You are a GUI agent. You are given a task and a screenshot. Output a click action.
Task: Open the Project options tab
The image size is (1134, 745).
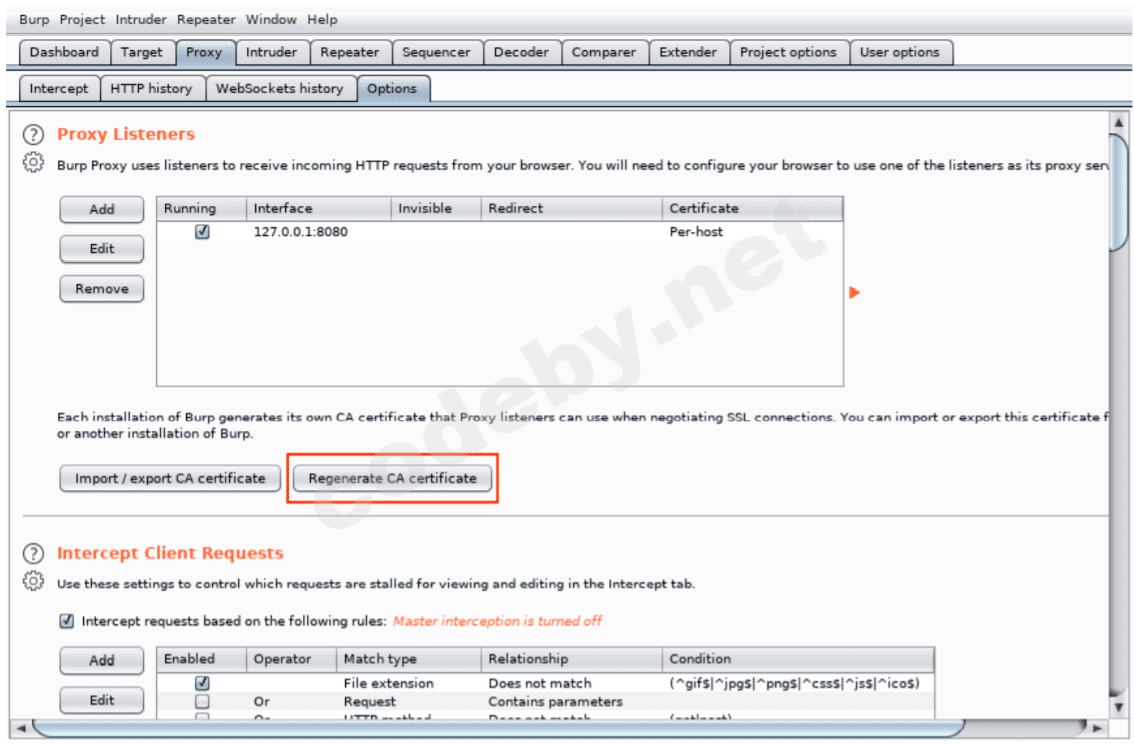tap(788, 52)
